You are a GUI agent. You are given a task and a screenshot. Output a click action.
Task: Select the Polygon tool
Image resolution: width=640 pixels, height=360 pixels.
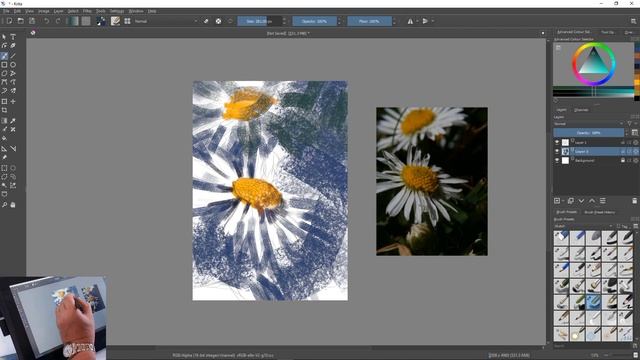[x=4, y=73]
